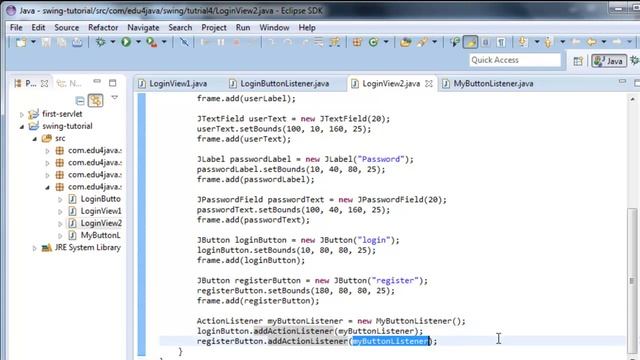This screenshot has width=640, height=360.
Task: Open Package Explorer view menu triangle
Action: click(x=115, y=98)
